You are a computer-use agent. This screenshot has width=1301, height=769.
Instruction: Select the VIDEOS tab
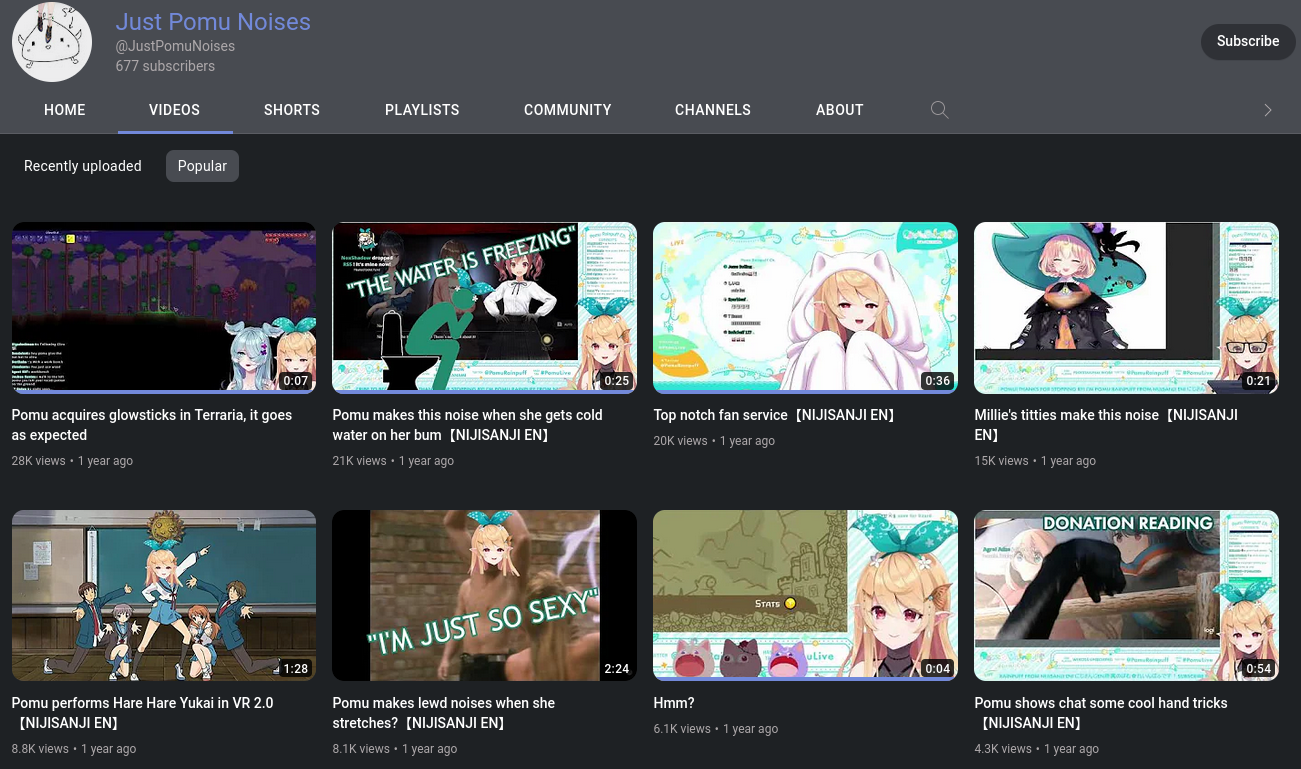point(175,110)
